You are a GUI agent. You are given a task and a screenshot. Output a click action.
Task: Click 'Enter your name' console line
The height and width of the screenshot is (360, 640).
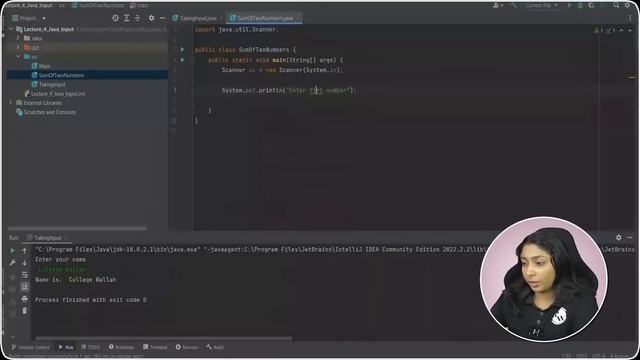[x=60, y=260]
